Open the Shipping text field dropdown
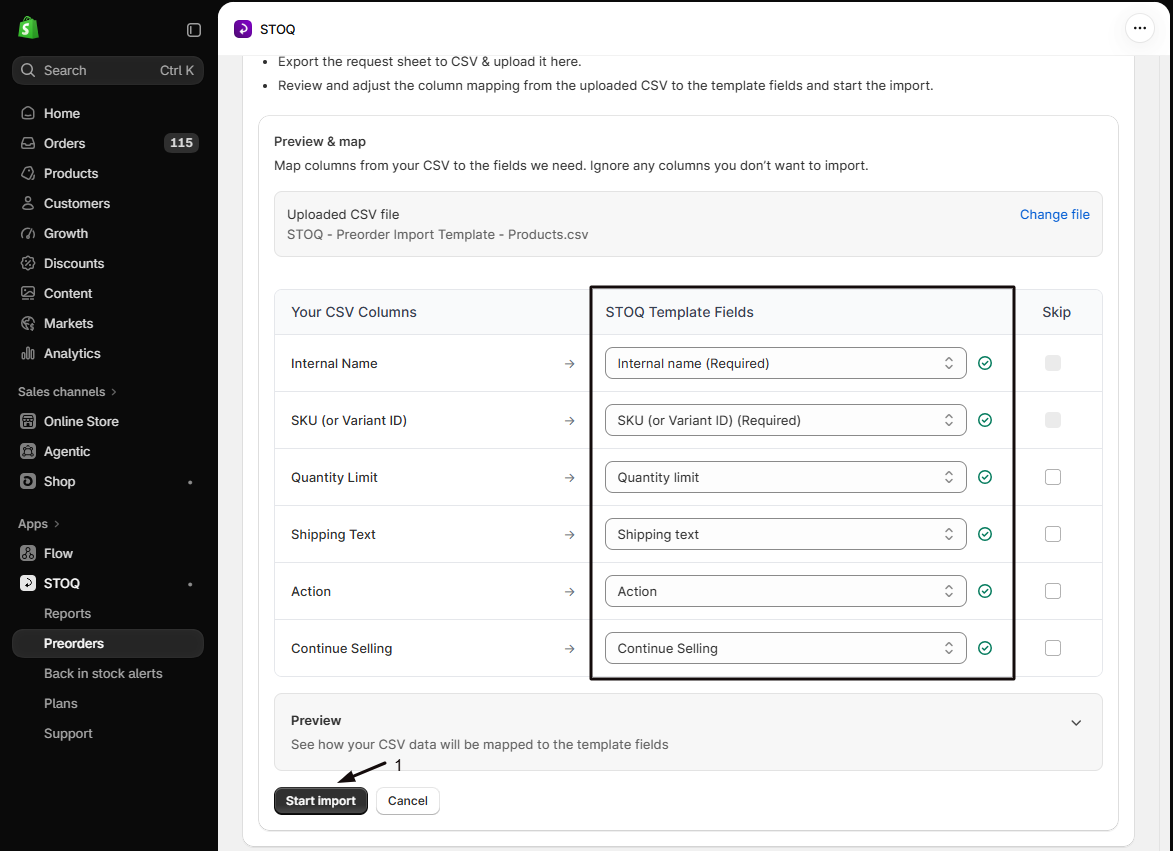The height and width of the screenshot is (851, 1173). point(785,534)
